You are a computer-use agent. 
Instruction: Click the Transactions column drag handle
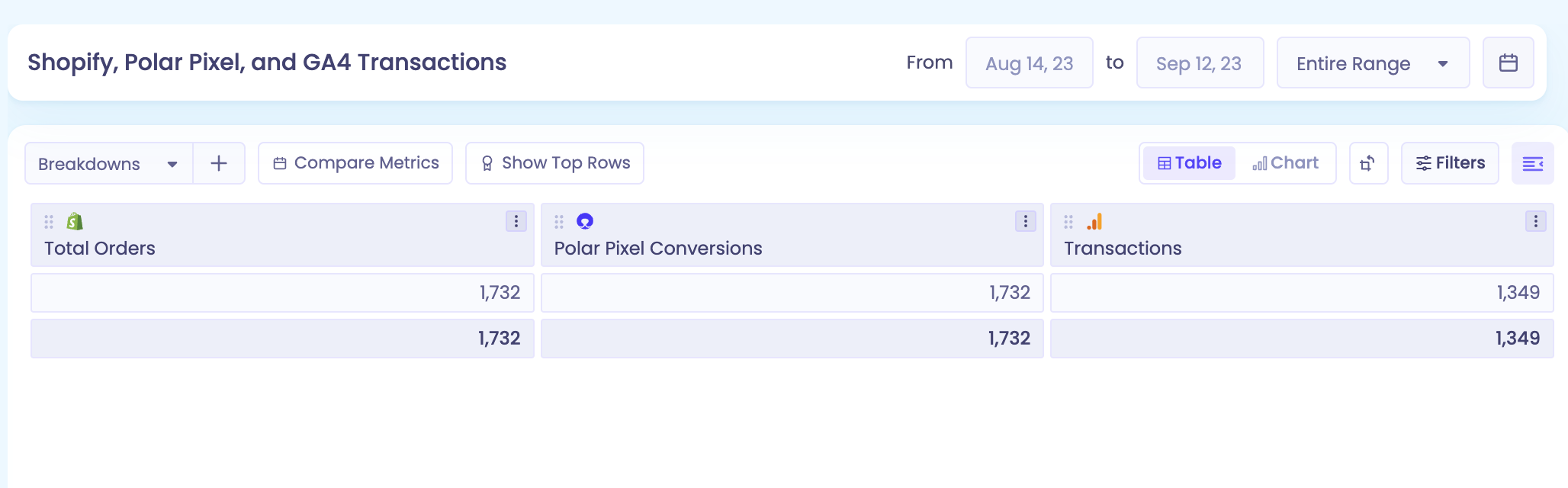(x=1068, y=222)
